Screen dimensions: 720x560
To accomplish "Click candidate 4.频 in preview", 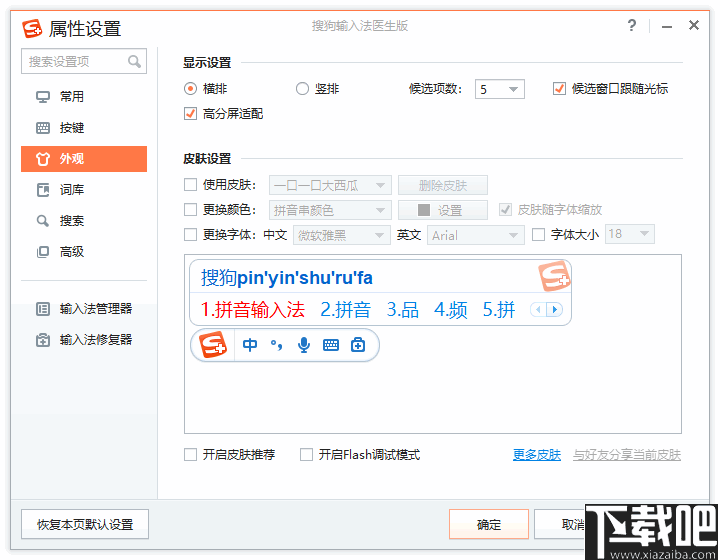I will click(451, 310).
